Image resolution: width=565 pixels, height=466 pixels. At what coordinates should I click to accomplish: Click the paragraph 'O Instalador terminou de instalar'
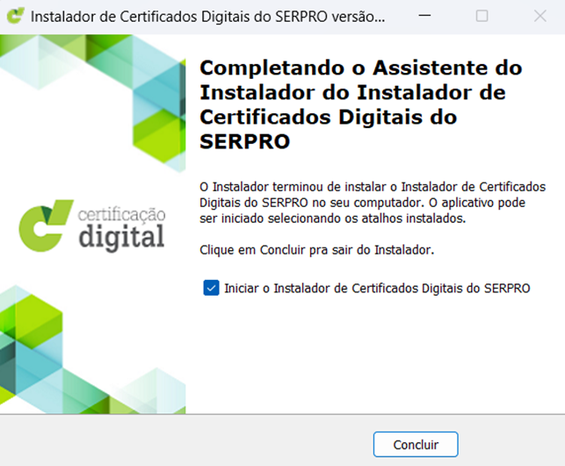click(373, 203)
